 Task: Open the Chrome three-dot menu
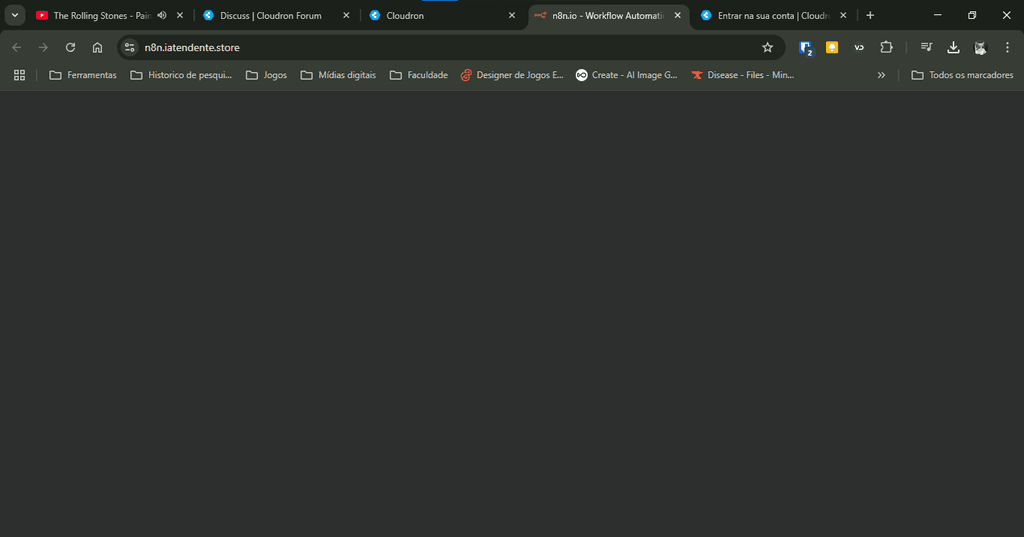tap(1007, 47)
